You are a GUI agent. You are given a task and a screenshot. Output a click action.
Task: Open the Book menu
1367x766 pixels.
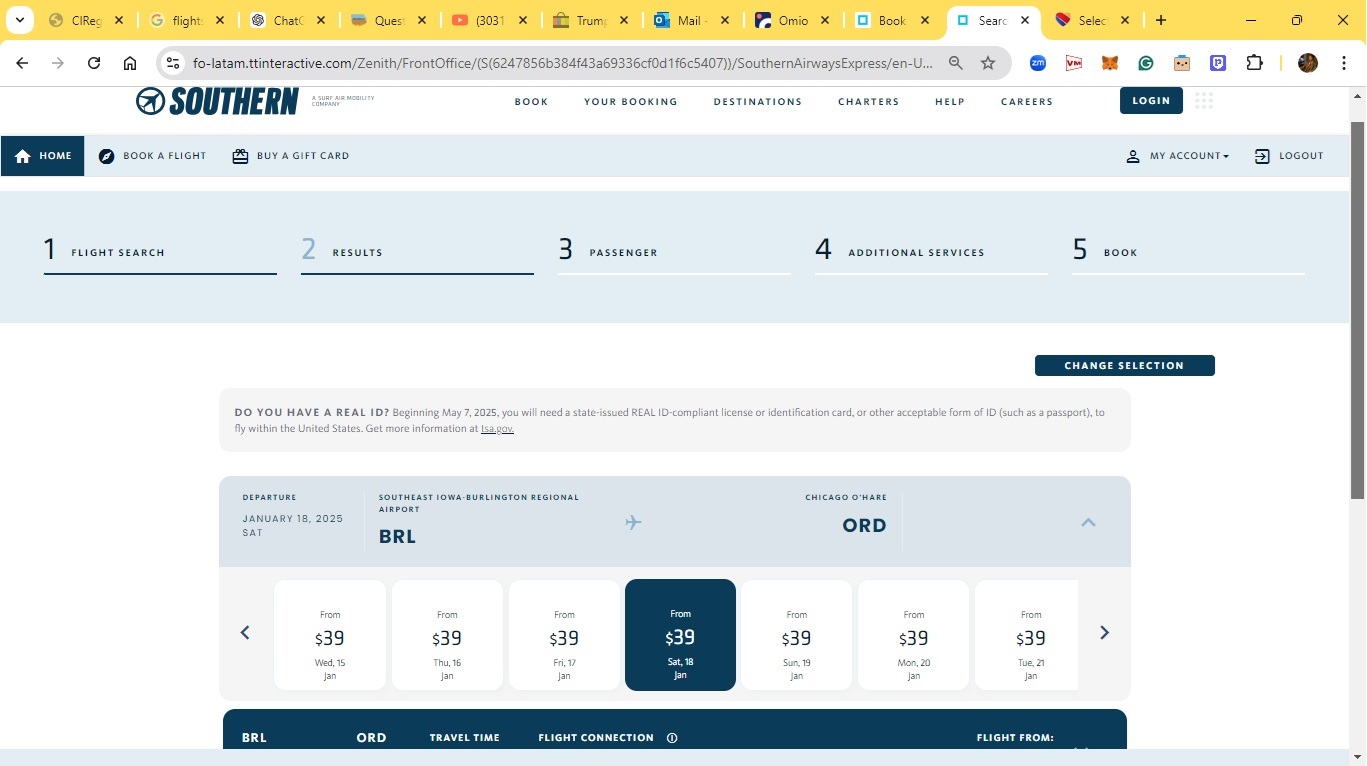[x=531, y=102]
